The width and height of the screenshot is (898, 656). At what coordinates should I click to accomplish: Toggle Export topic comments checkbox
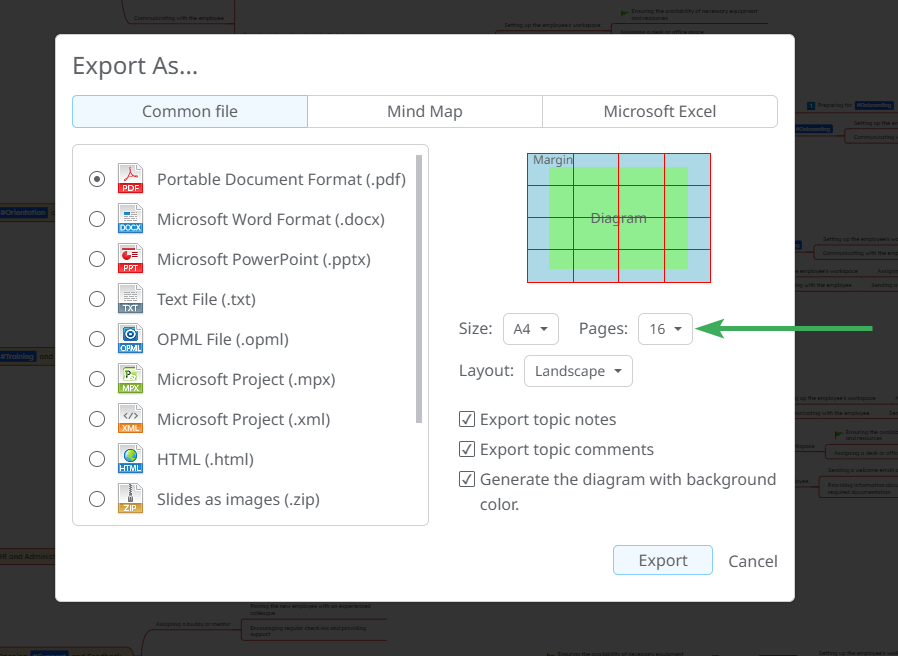(467, 449)
